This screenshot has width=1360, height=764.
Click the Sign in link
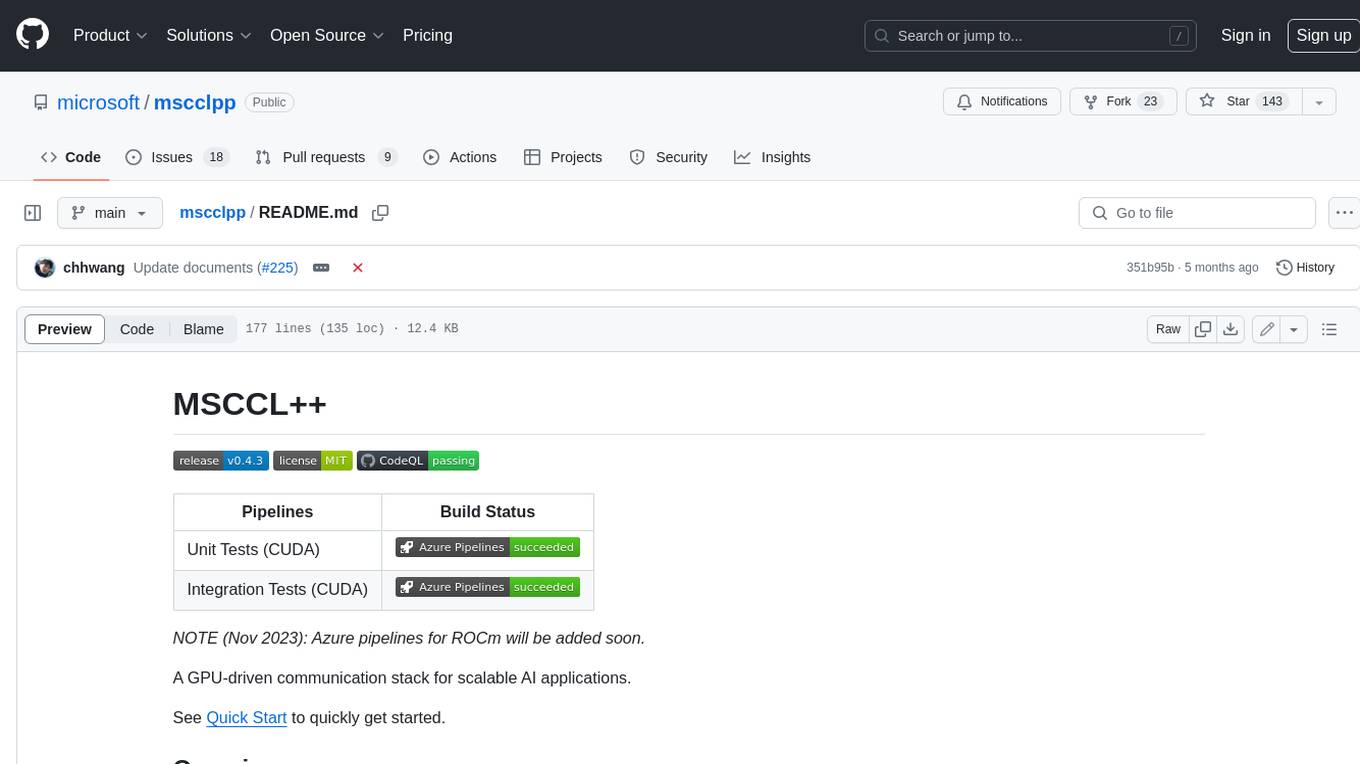(x=1245, y=35)
